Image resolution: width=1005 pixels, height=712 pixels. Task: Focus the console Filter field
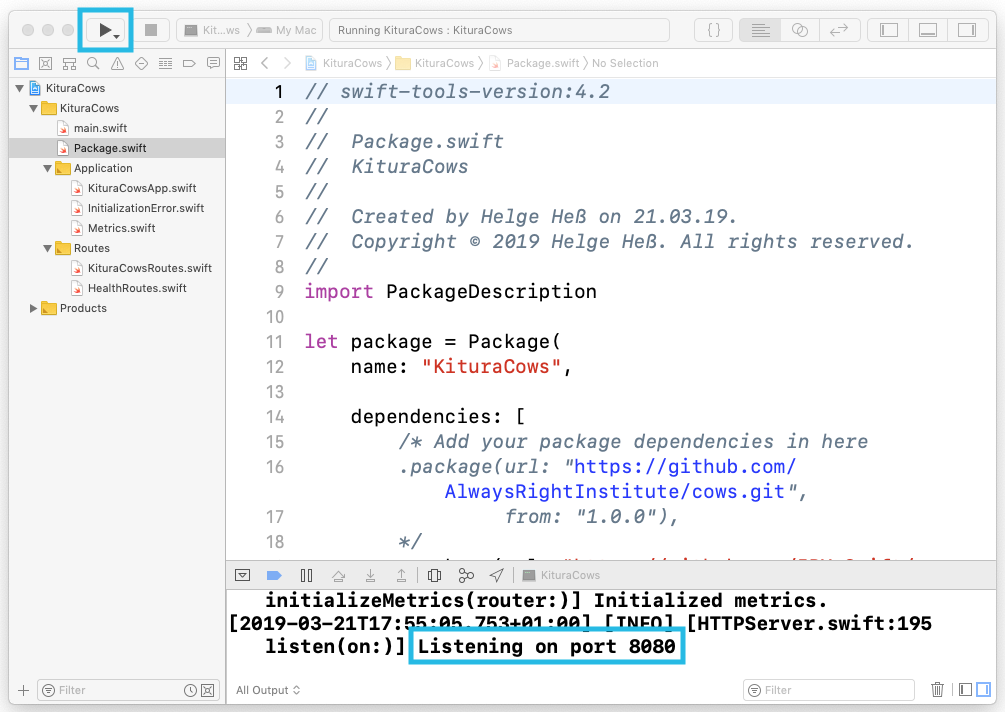pyautogui.click(x=828, y=690)
